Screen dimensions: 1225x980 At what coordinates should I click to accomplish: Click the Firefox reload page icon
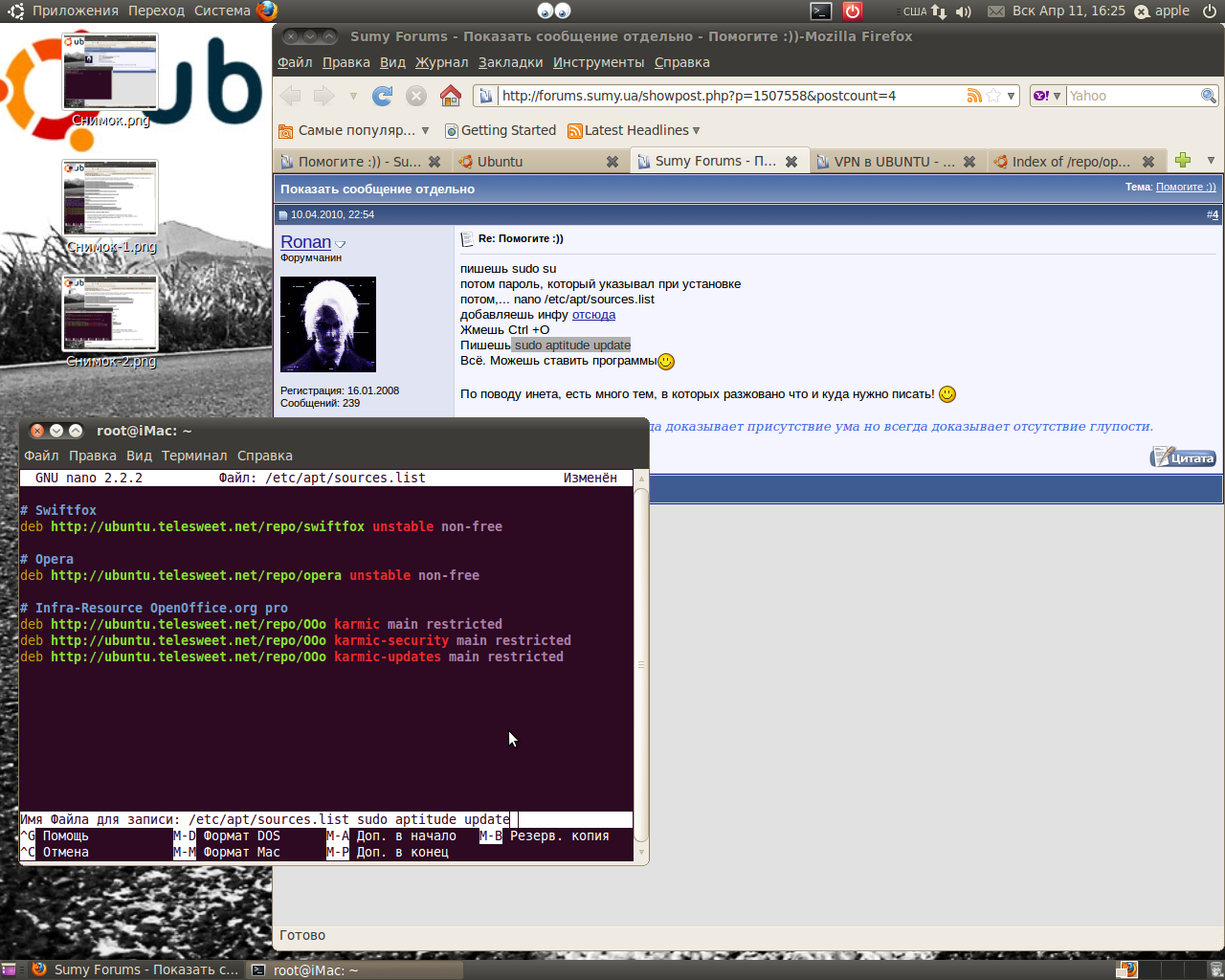[x=383, y=96]
